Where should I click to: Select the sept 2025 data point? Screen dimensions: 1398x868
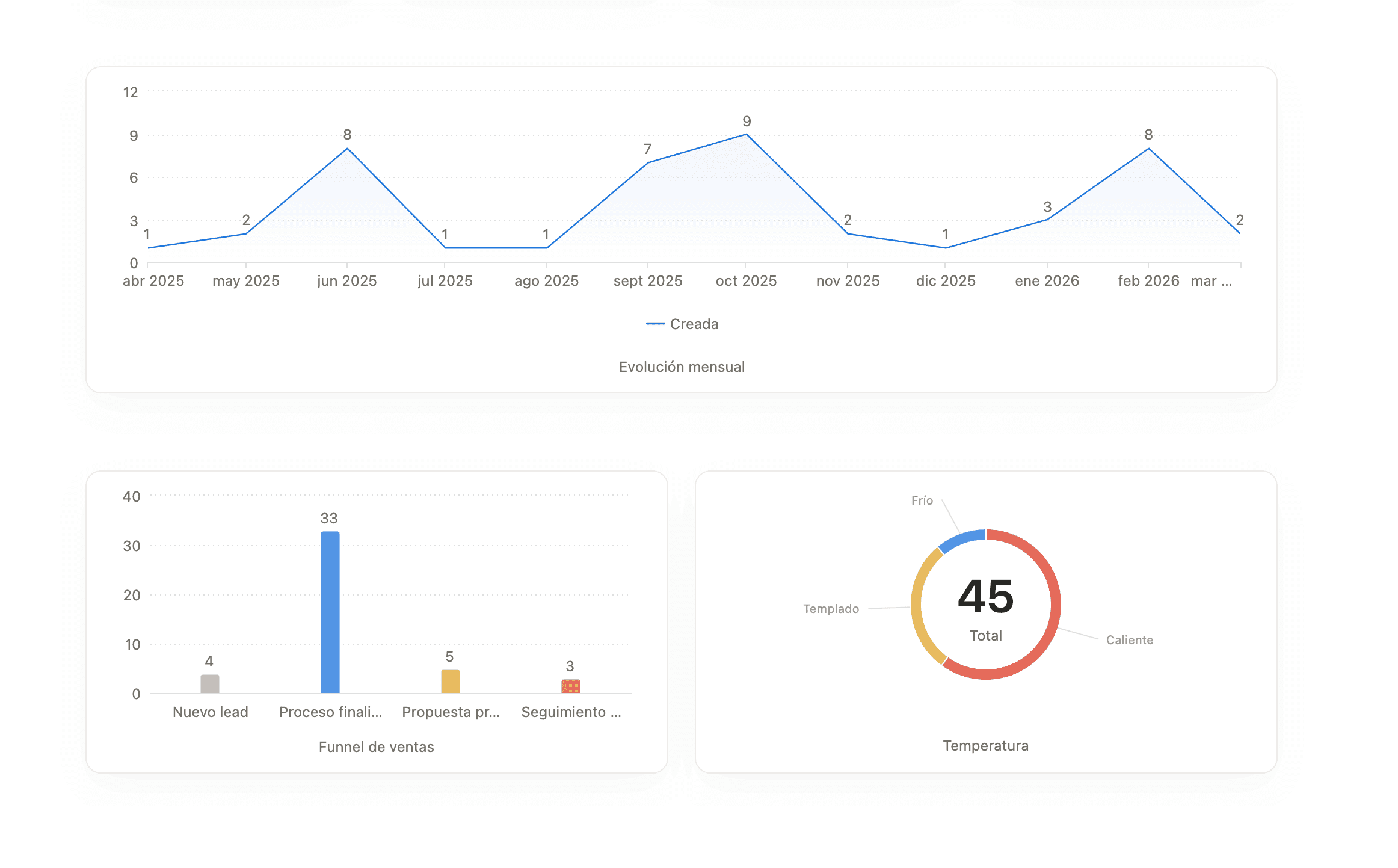coord(647,162)
